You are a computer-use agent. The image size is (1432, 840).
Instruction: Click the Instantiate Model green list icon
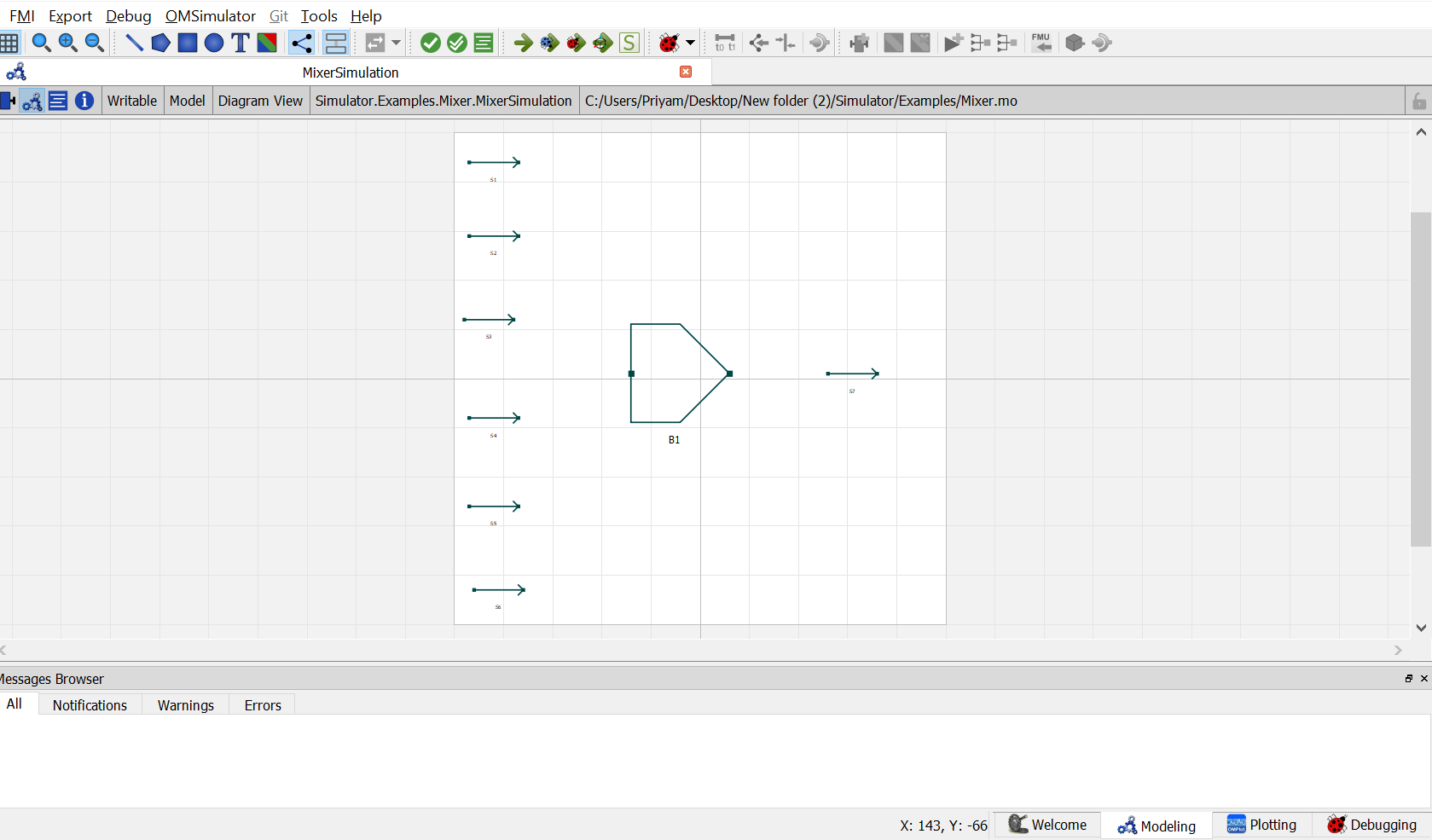484,43
